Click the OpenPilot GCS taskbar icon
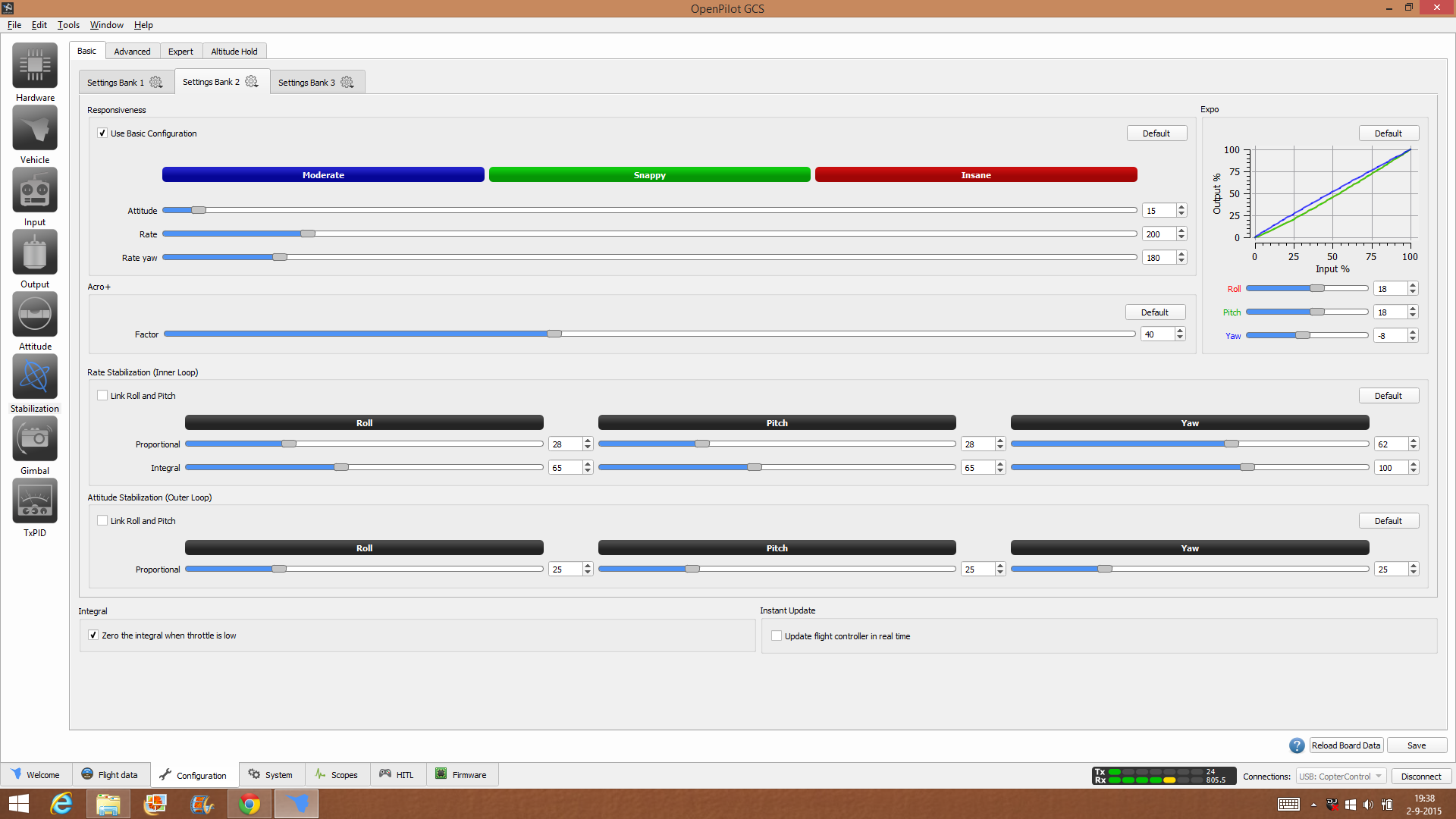 click(297, 804)
